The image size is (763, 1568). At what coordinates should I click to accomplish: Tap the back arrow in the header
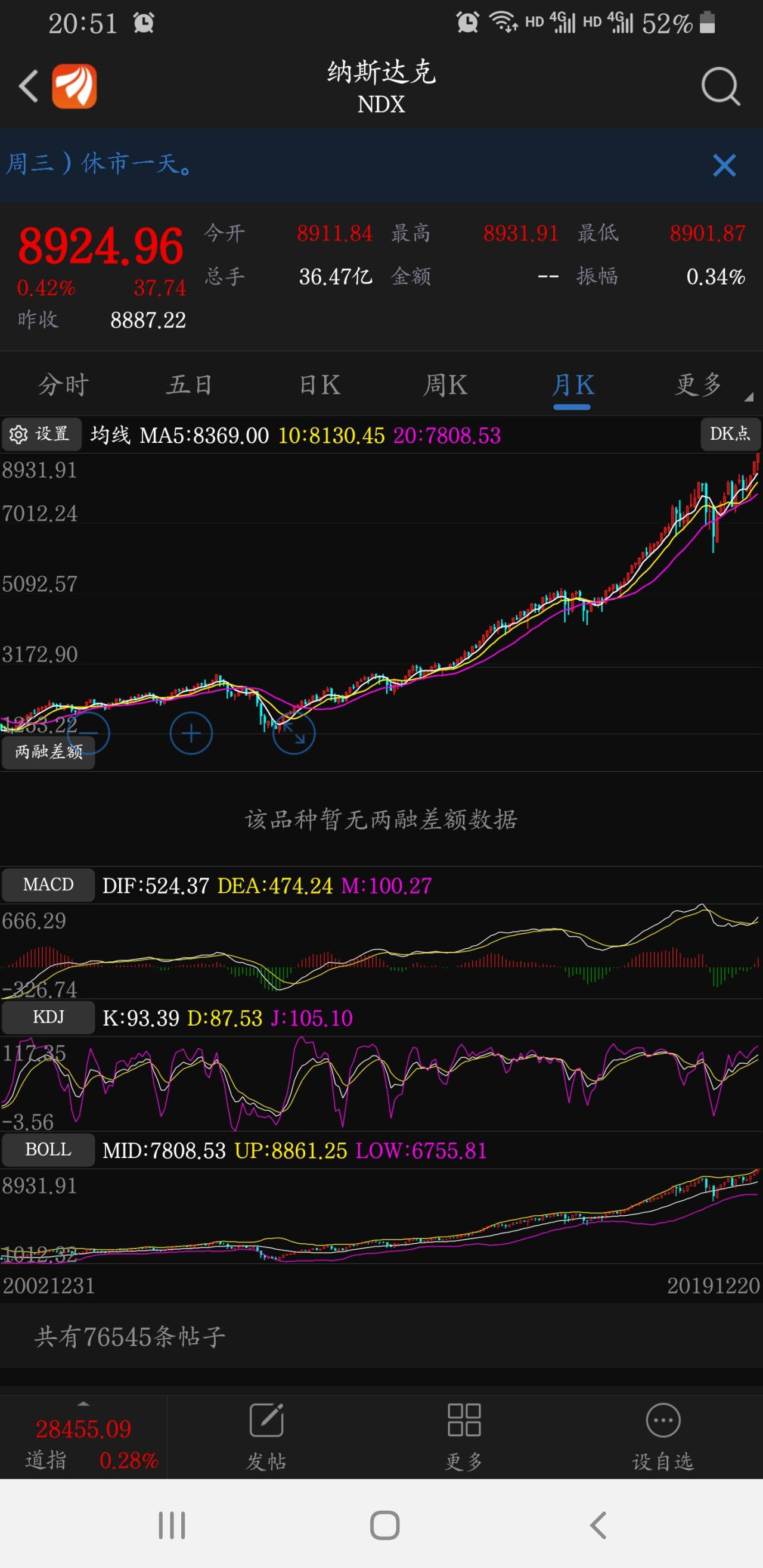(29, 86)
